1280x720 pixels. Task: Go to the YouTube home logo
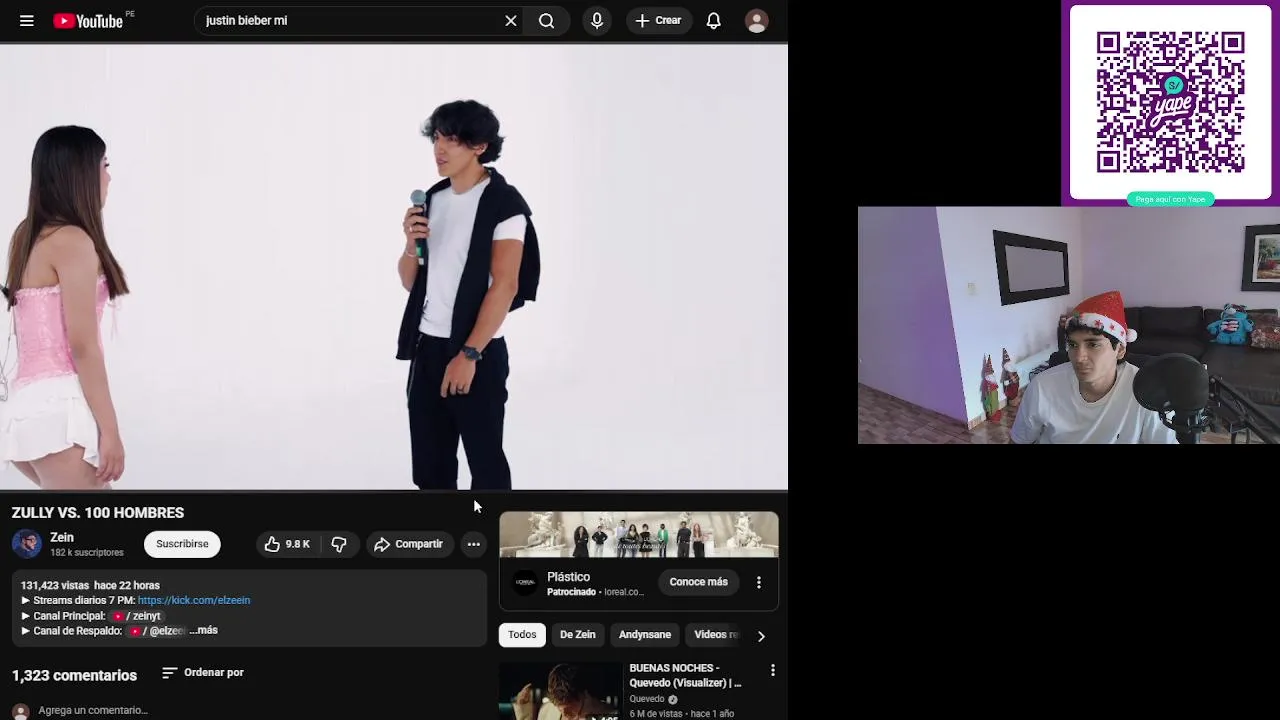[88, 20]
